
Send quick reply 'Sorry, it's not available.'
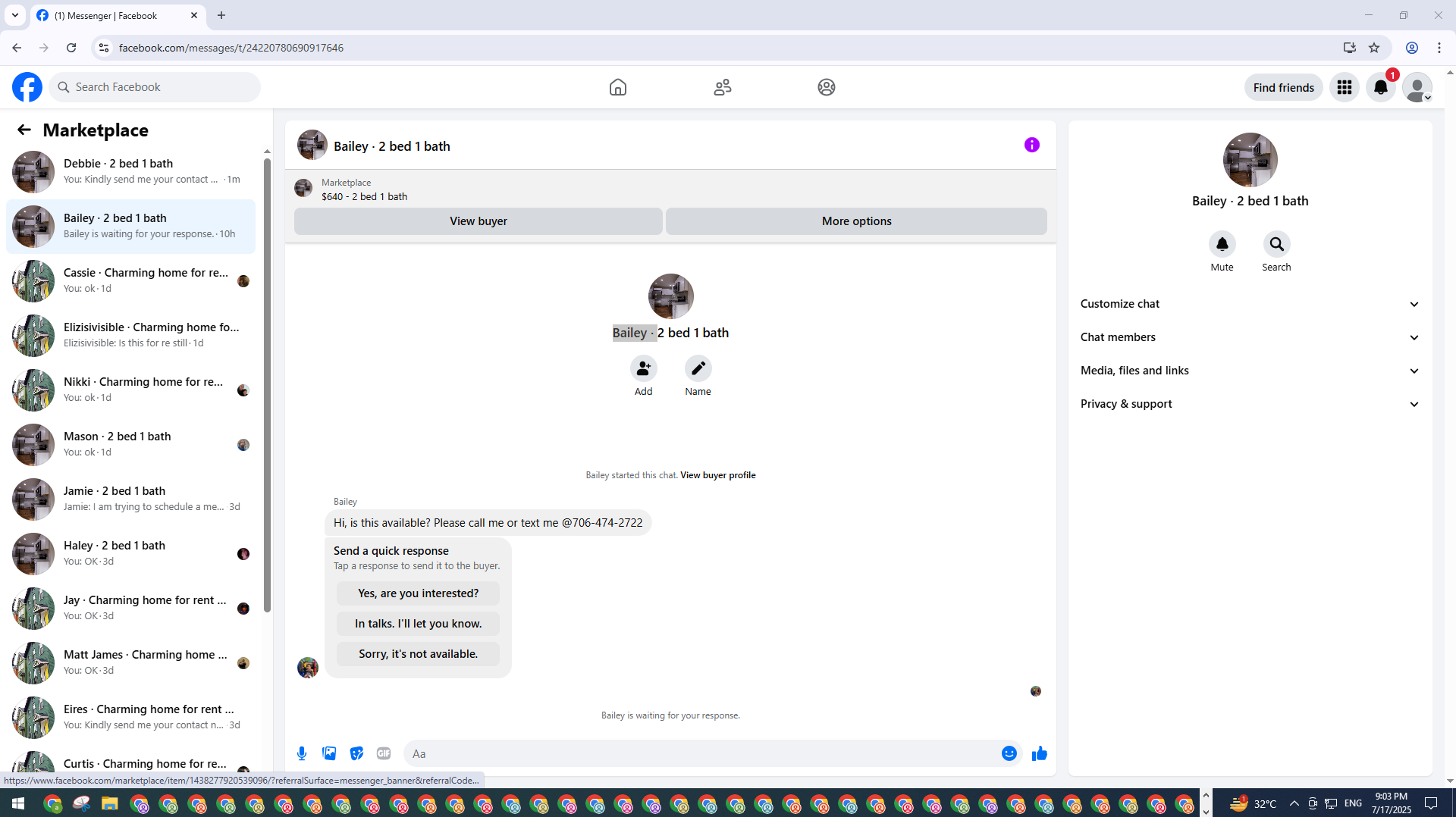tap(419, 654)
